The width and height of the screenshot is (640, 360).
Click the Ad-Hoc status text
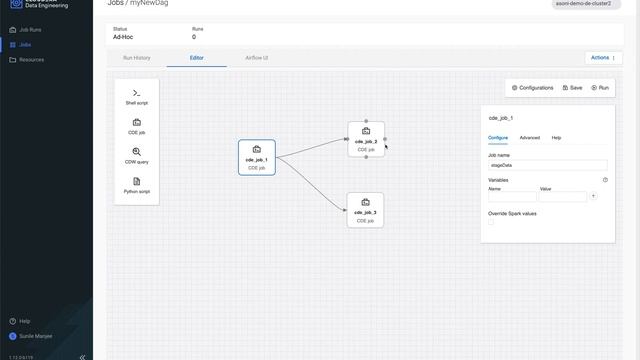(123, 37)
